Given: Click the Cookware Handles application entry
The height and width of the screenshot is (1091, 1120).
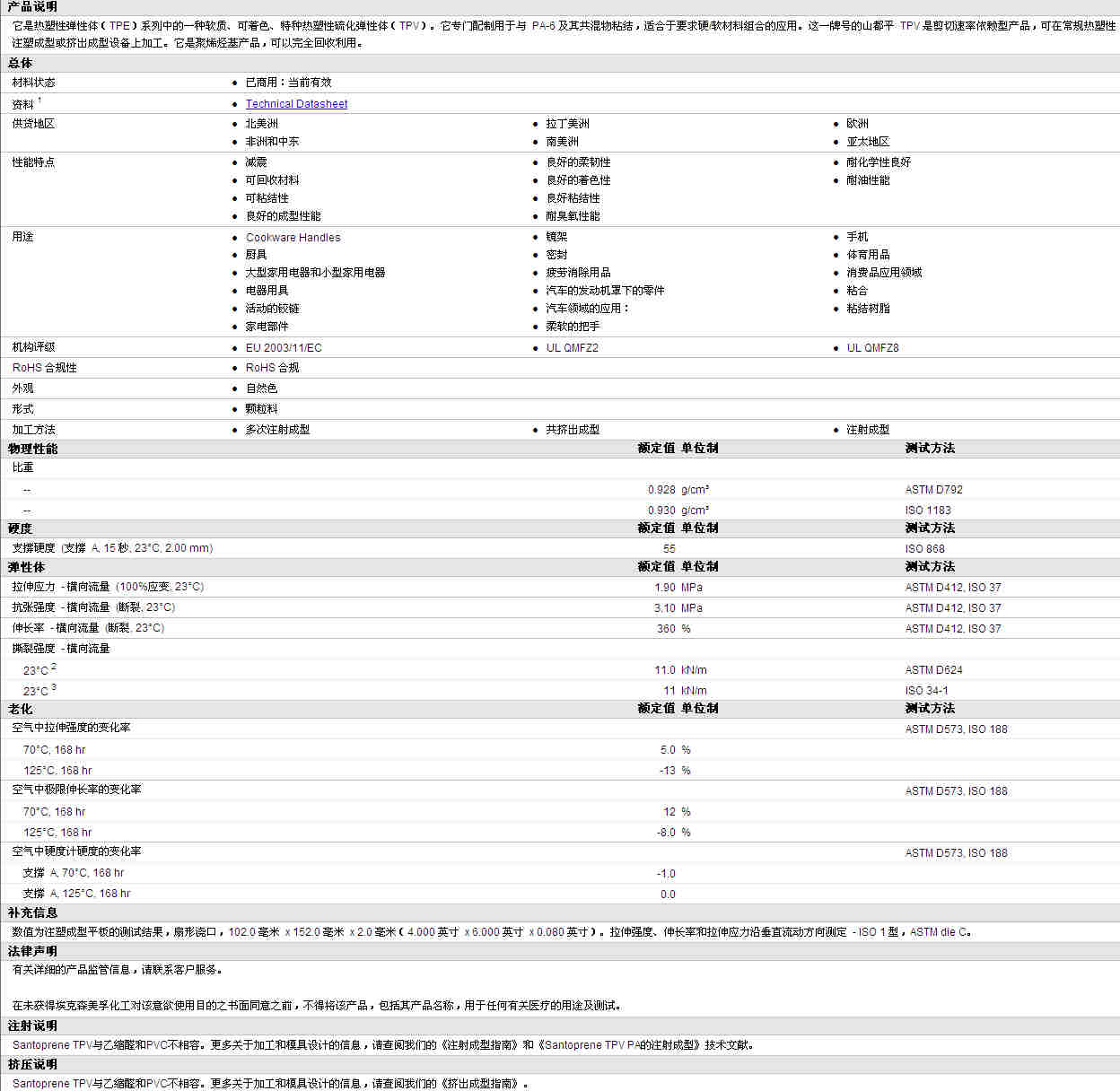Looking at the screenshot, I should 293,238.
